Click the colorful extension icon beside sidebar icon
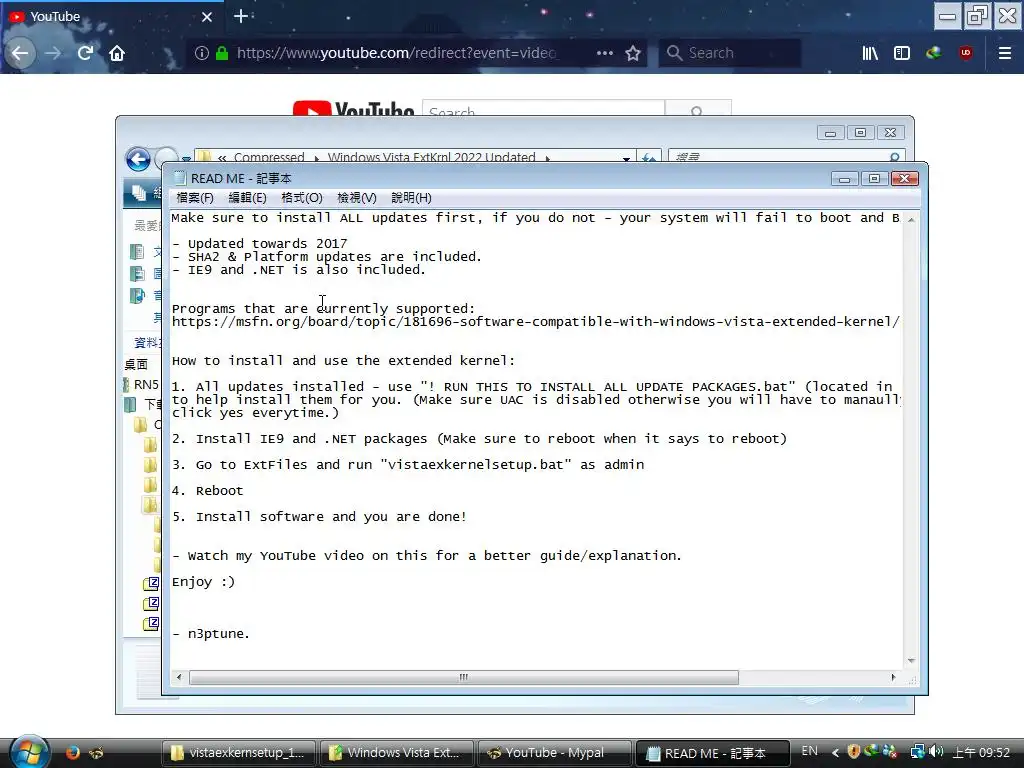Viewport: 1024px width, 768px height. 934,53
